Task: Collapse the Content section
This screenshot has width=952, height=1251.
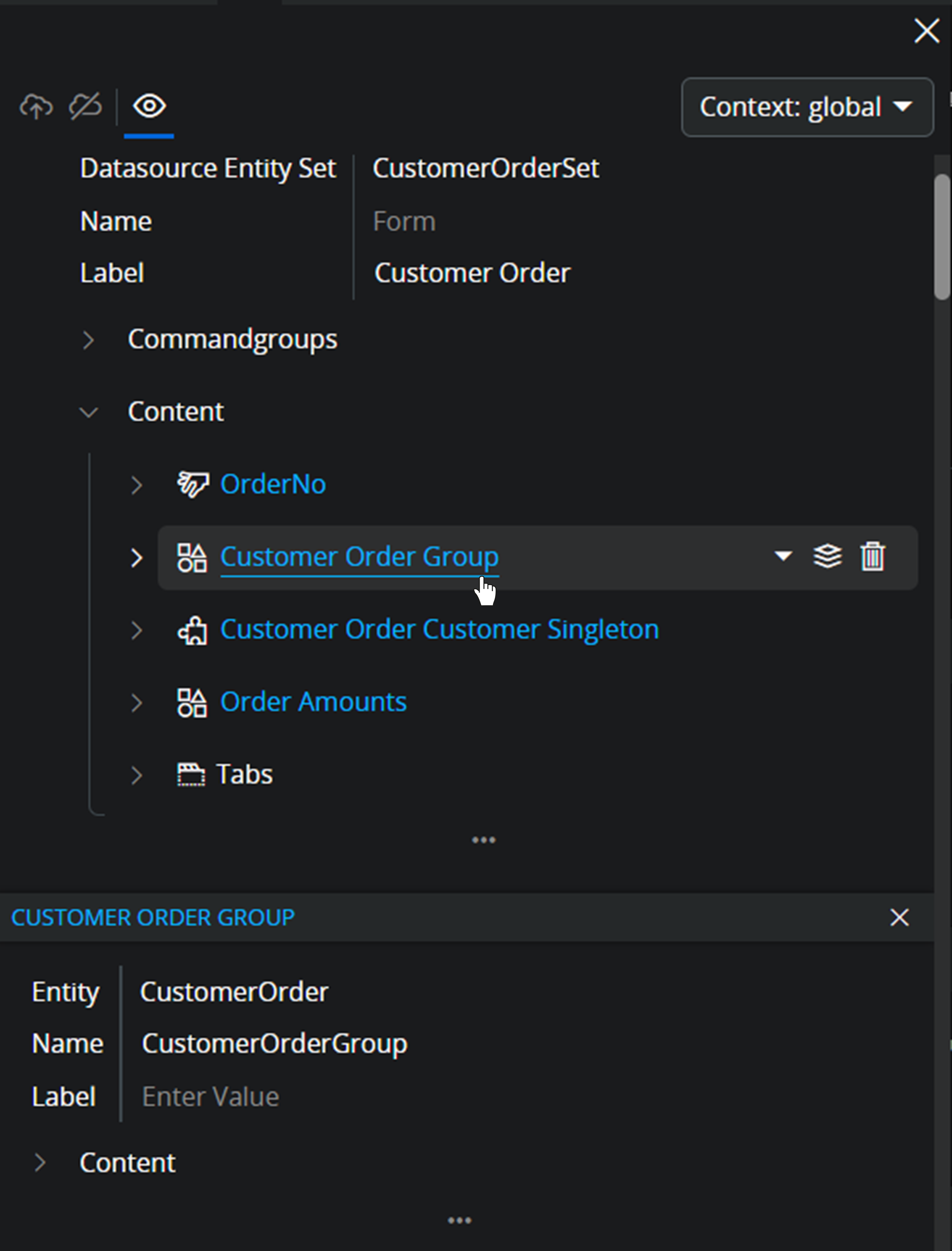Action: click(89, 412)
